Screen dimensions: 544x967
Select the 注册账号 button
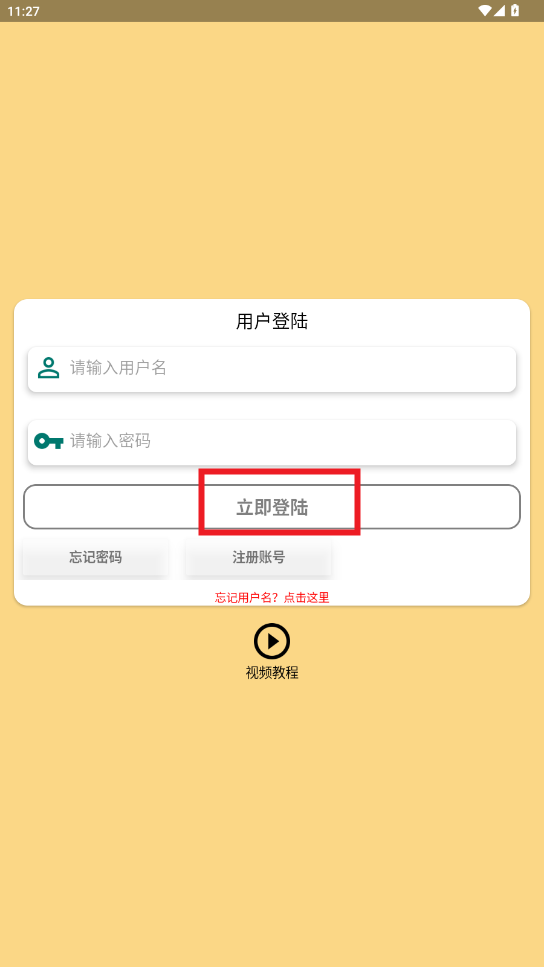coord(259,558)
